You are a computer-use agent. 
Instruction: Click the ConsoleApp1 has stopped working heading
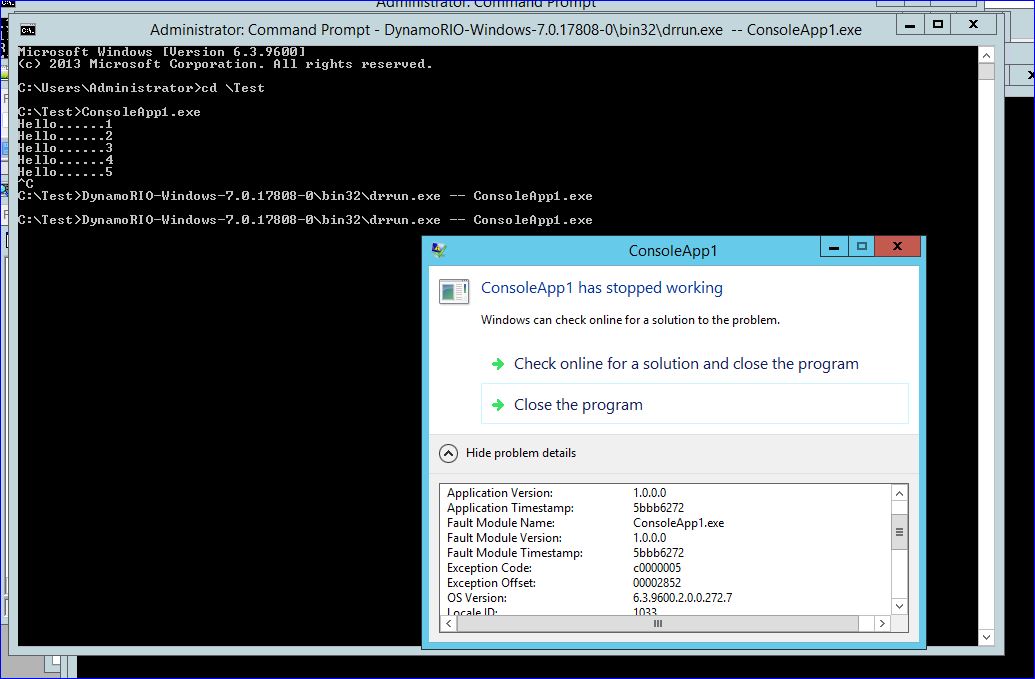pyautogui.click(x=601, y=288)
